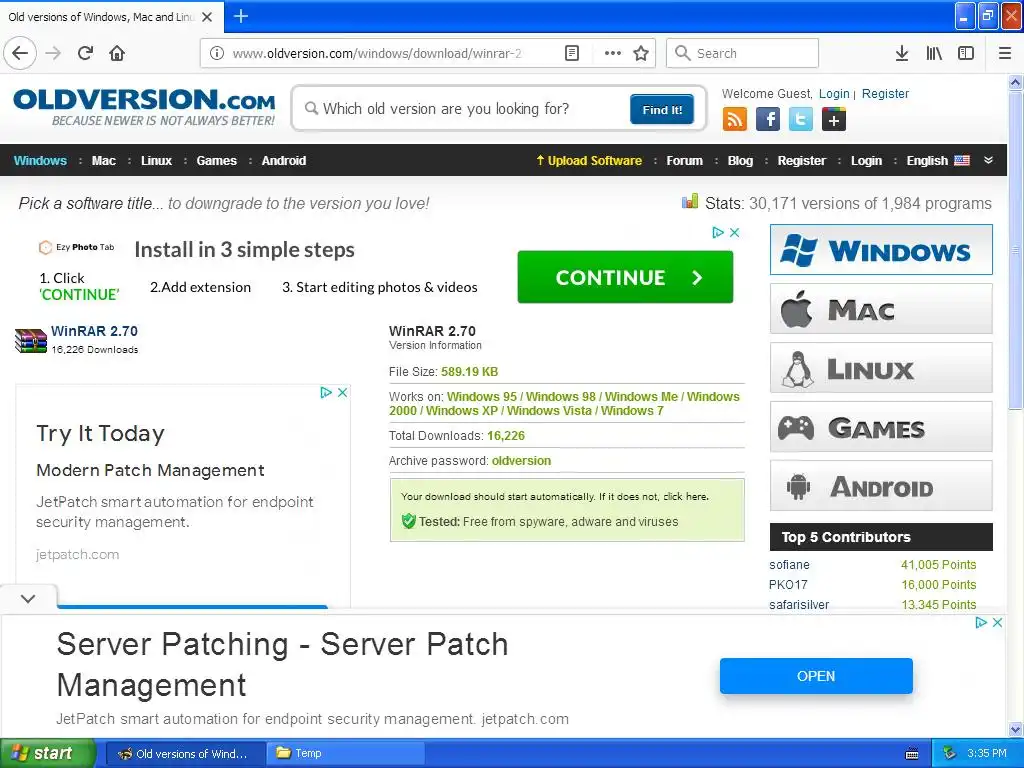Viewport: 1024px width, 768px height.
Task: Open the RSS feed icon
Action: 735,120
